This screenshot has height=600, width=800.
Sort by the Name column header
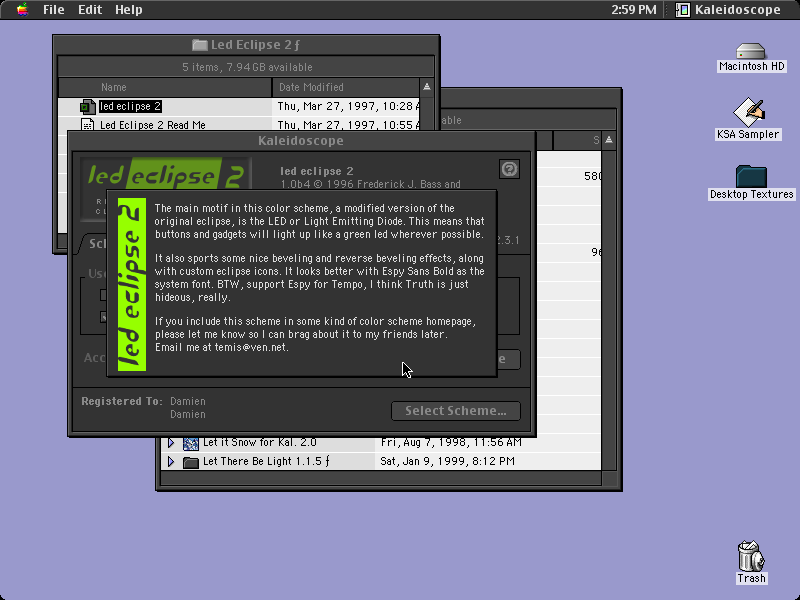coord(165,87)
